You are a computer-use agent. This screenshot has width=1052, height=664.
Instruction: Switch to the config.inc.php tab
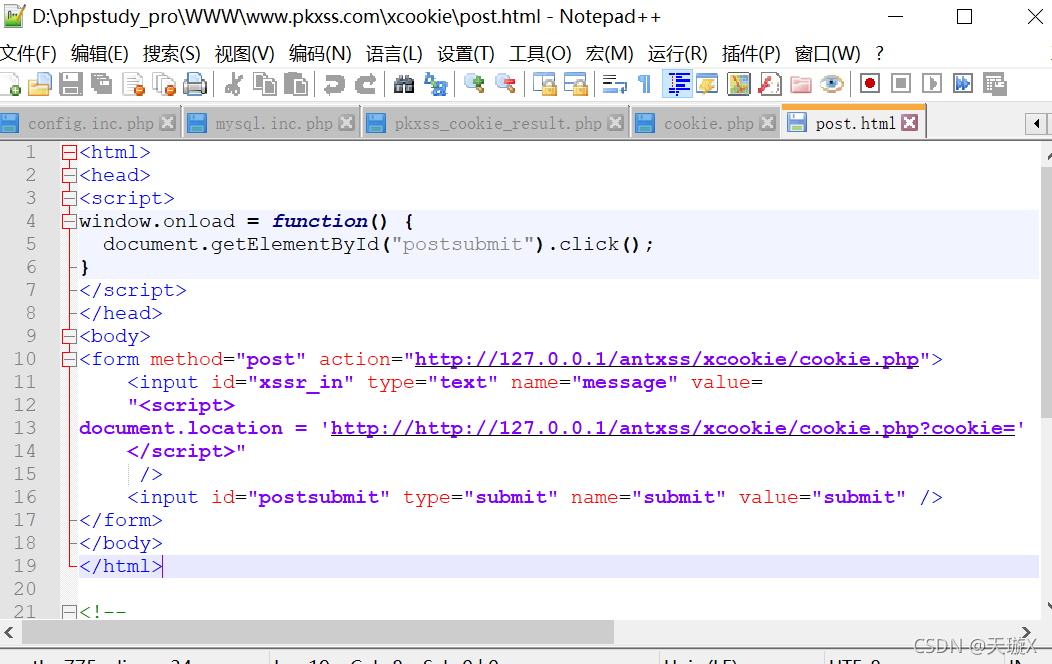(x=91, y=123)
